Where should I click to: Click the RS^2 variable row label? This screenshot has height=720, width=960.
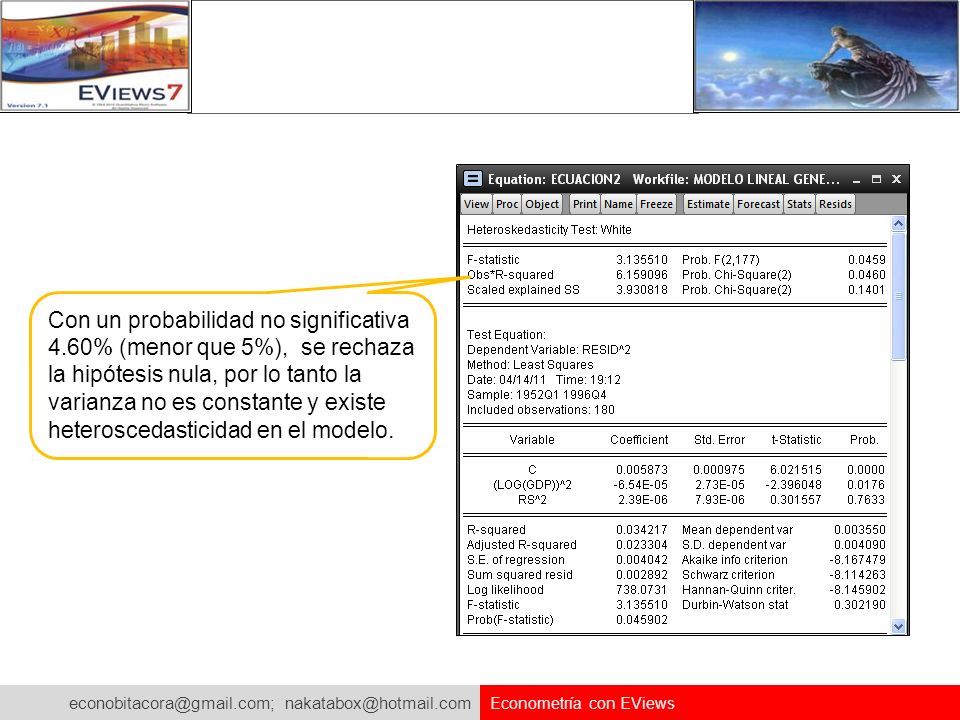(532, 500)
